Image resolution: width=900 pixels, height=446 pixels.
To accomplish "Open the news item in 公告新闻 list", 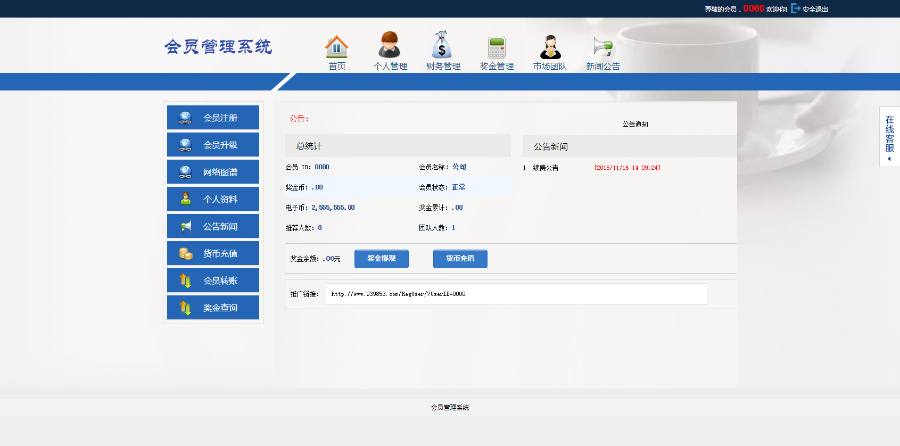I will (x=545, y=168).
